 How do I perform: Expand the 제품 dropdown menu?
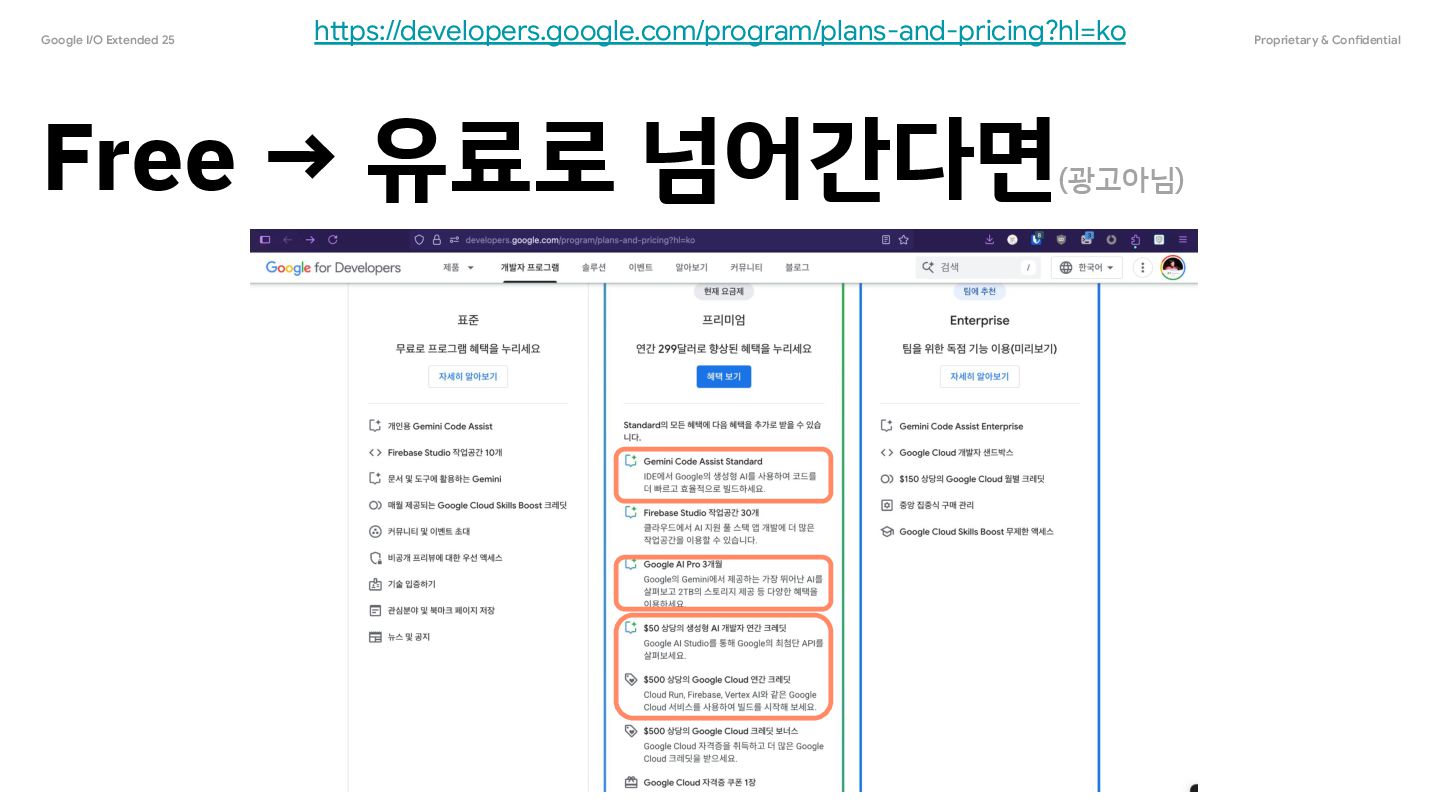click(x=458, y=268)
